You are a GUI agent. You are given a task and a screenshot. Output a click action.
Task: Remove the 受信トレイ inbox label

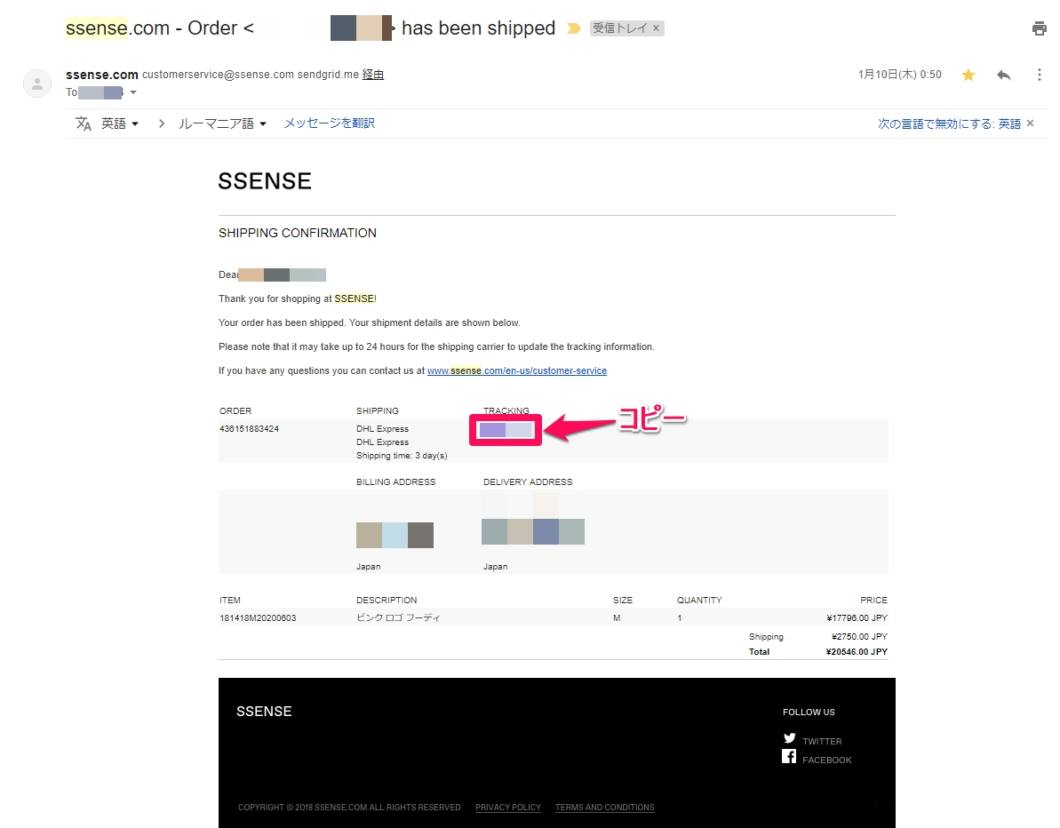[x=656, y=28]
